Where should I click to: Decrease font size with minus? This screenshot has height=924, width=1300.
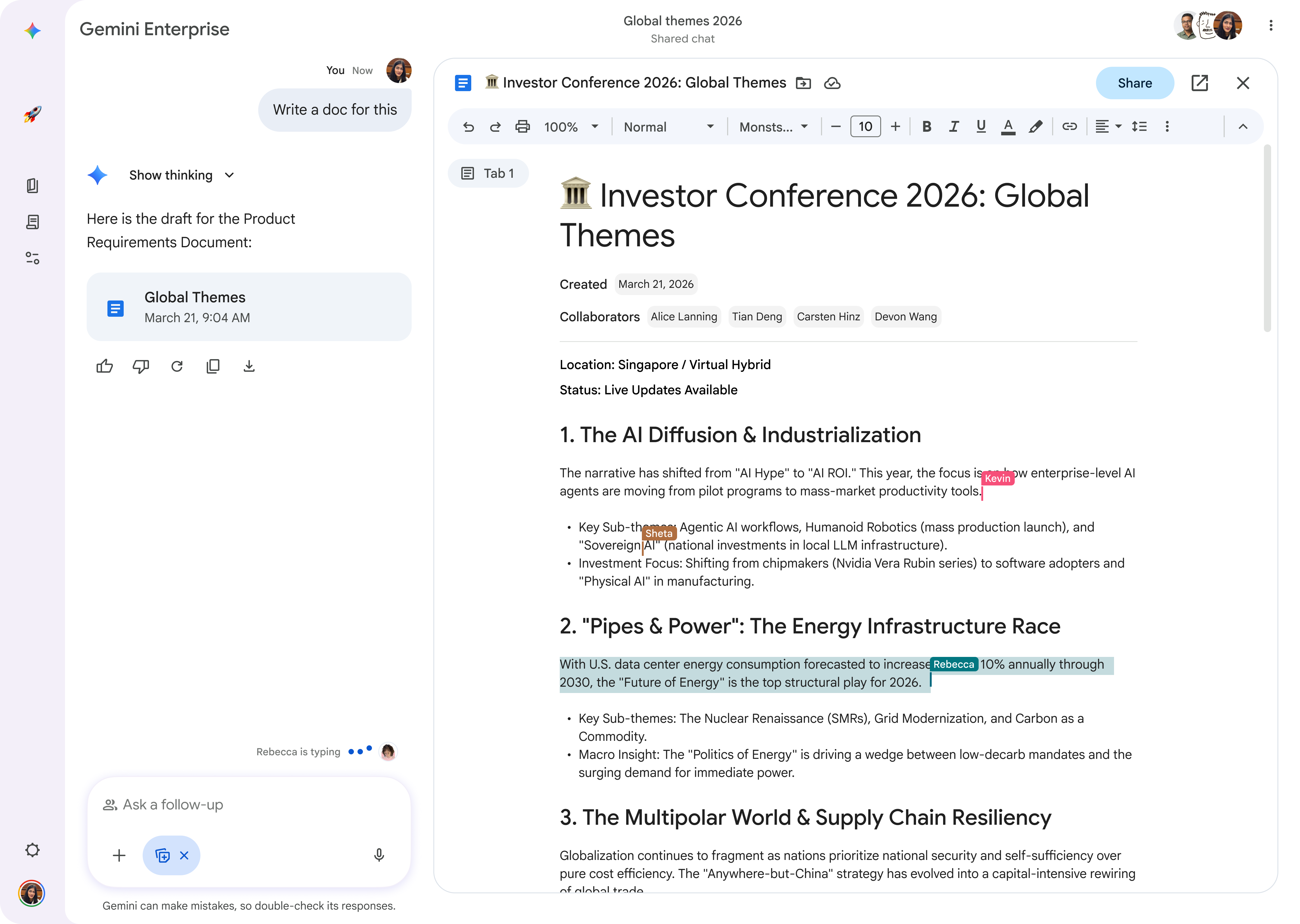pos(836,126)
